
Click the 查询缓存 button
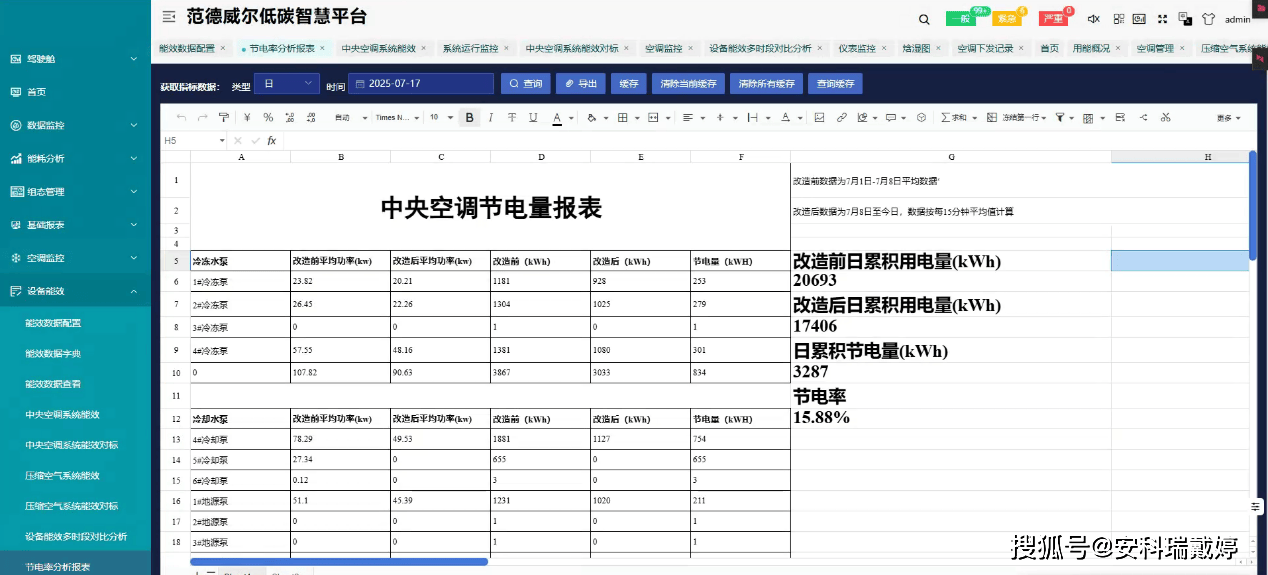(x=836, y=84)
